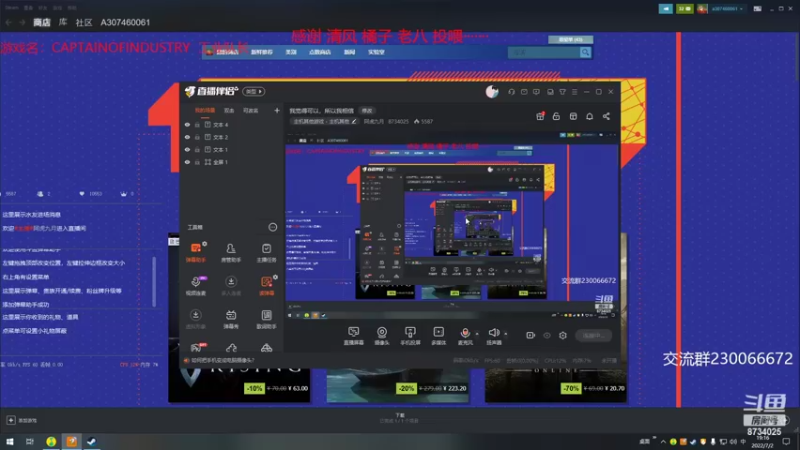Click the headset support icon in title bar

(x=511, y=92)
